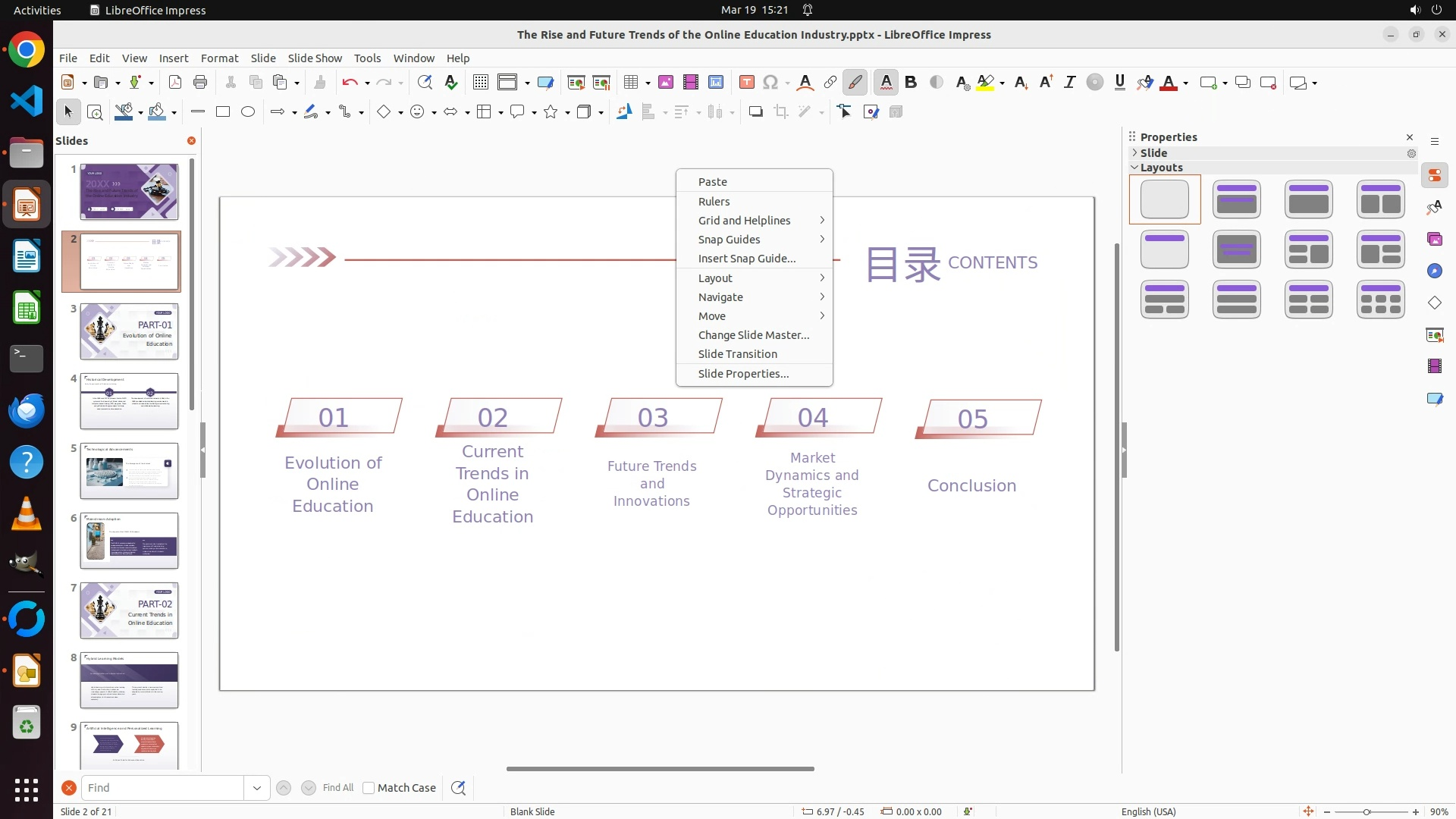The width and height of the screenshot is (1456, 819).
Task: Select the Rectangle drawing tool
Action: 222,112
